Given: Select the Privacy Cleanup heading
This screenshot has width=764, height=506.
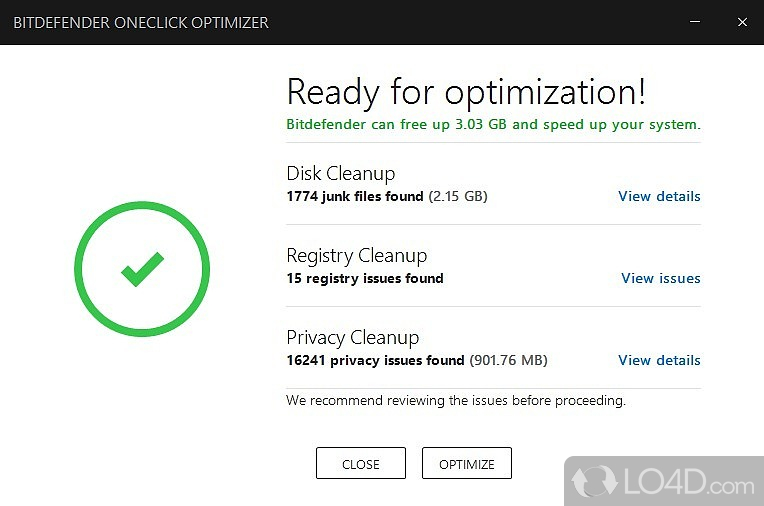Looking at the screenshot, I should [x=352, y=337].
